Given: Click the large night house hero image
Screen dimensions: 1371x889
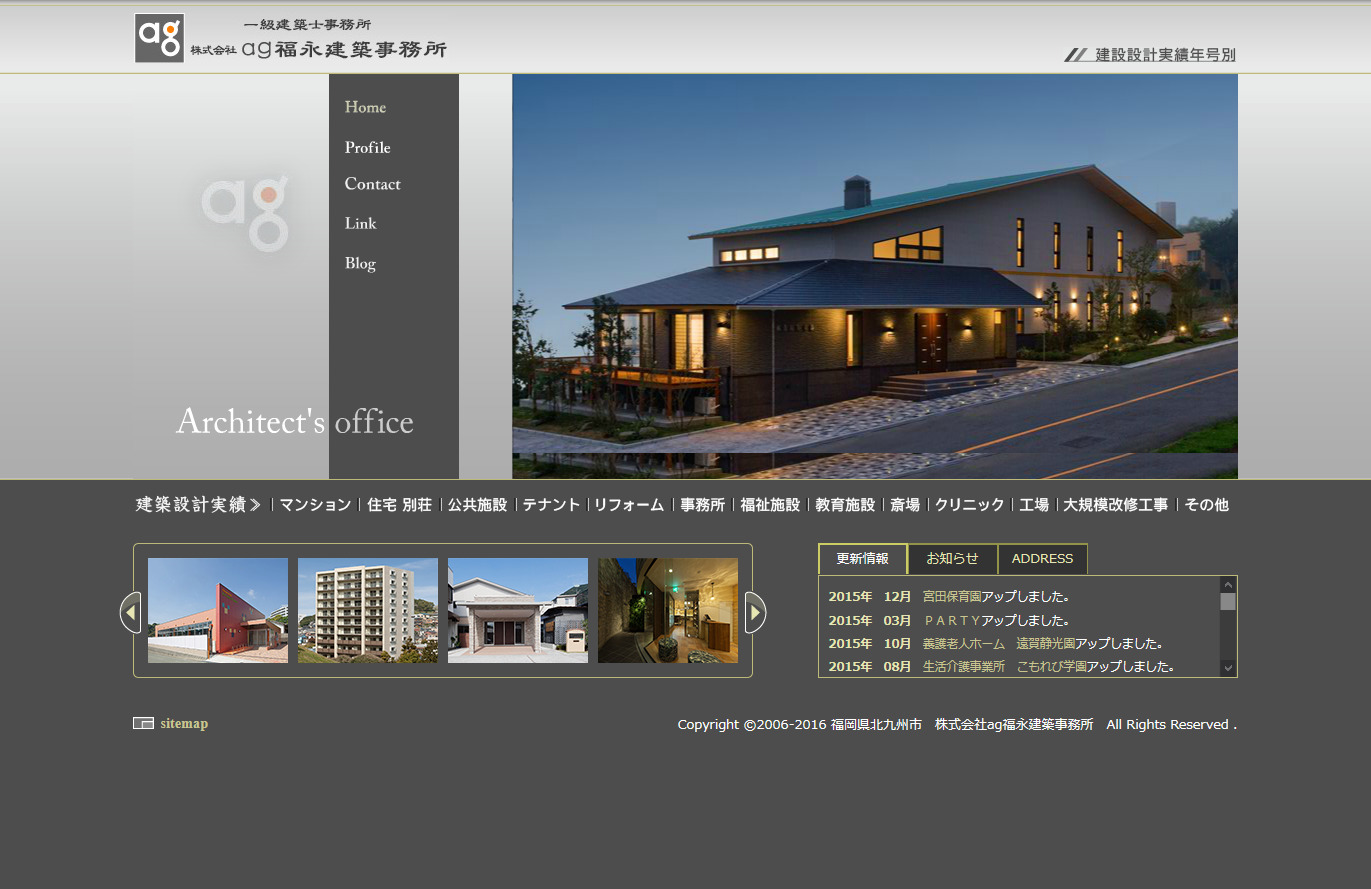Looking at the screenshot, I should pyautogui.click(x=875, y=276).
